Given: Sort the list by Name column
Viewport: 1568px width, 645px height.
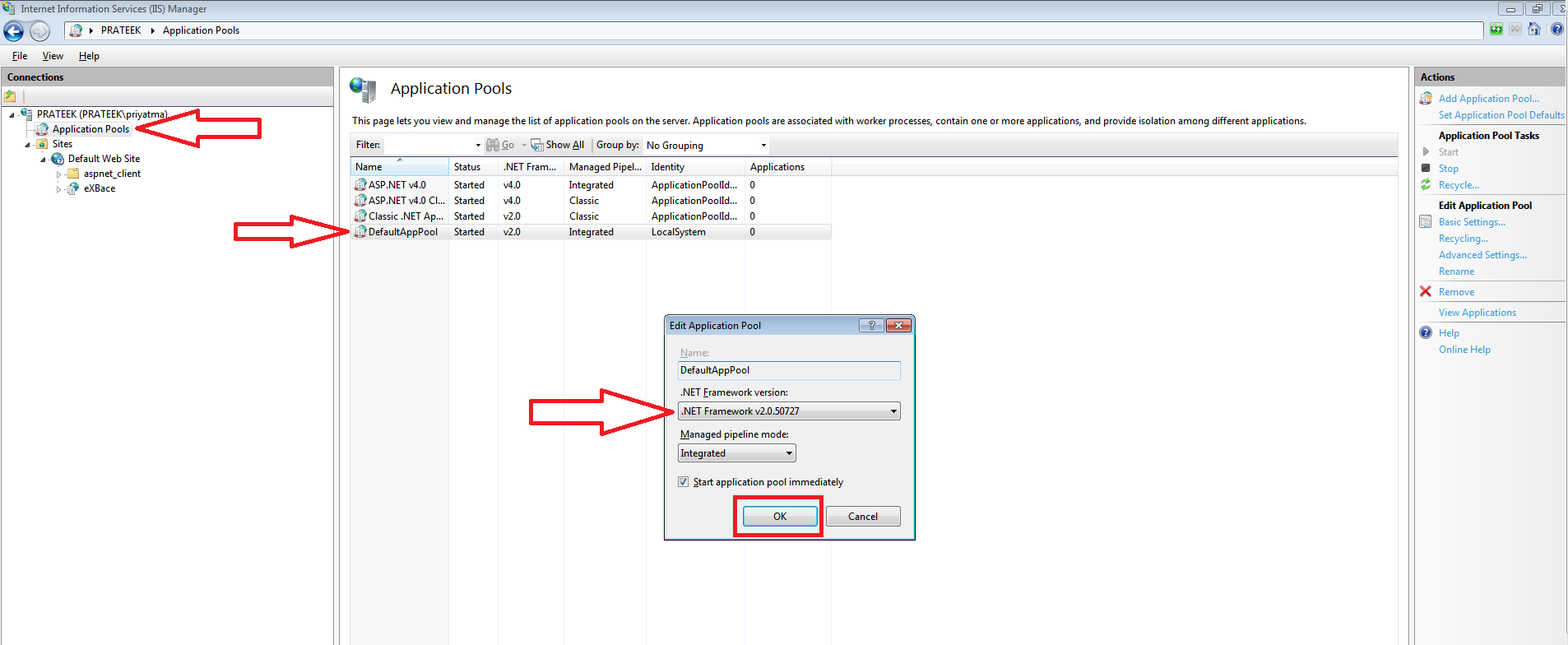Looking at the screenshot, I should (400, 167).
